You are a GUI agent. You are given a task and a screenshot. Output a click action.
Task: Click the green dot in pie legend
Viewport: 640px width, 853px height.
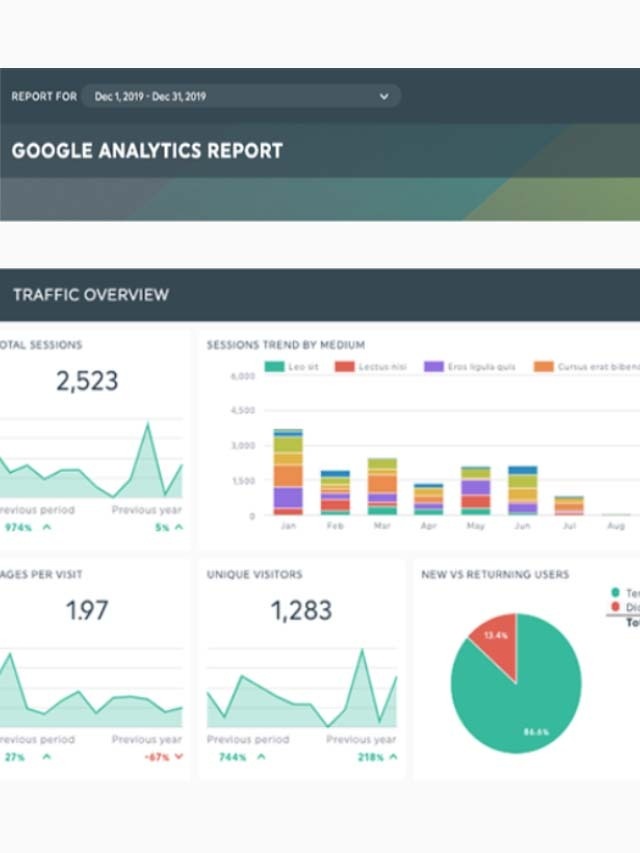(x=616, y=592)
